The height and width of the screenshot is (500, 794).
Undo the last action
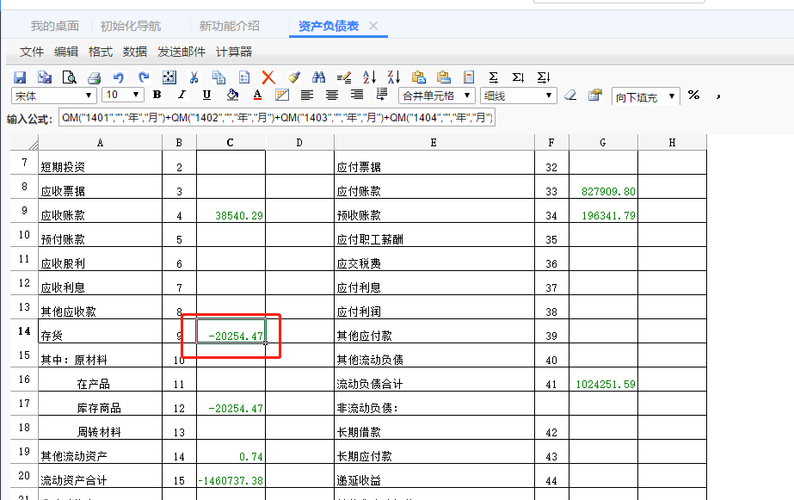(119, 77)
